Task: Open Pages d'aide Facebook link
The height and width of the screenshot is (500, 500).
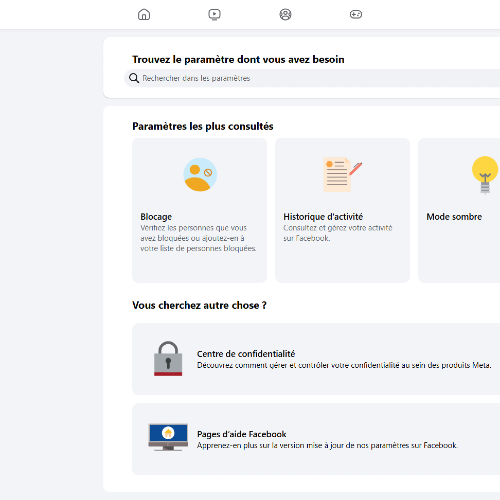Action: tap(242, 434)
